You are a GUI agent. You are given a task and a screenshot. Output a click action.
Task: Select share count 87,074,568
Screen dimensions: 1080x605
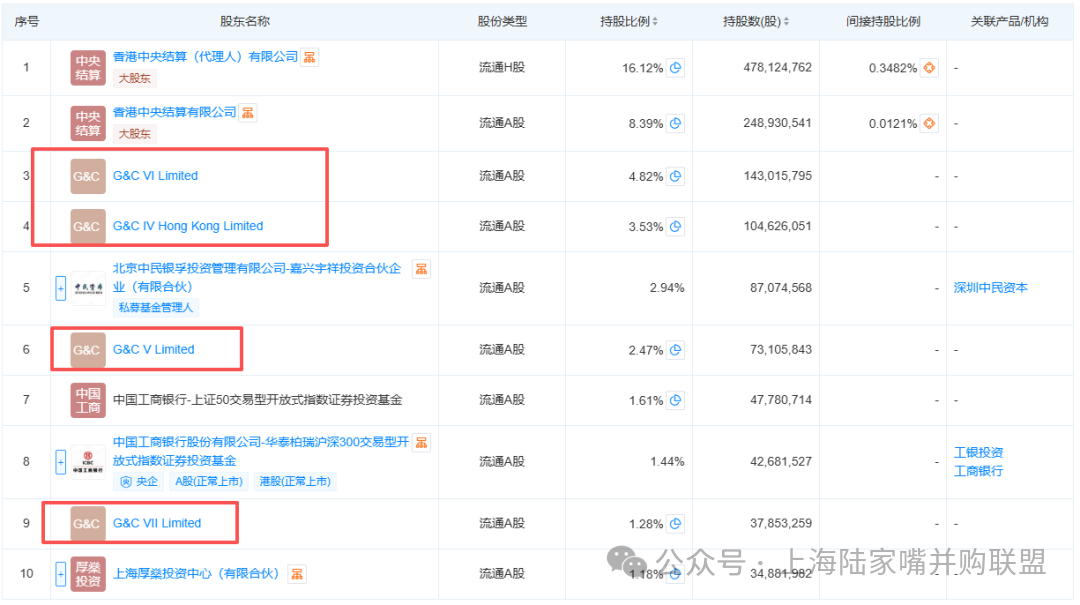(x=781, y=287)
